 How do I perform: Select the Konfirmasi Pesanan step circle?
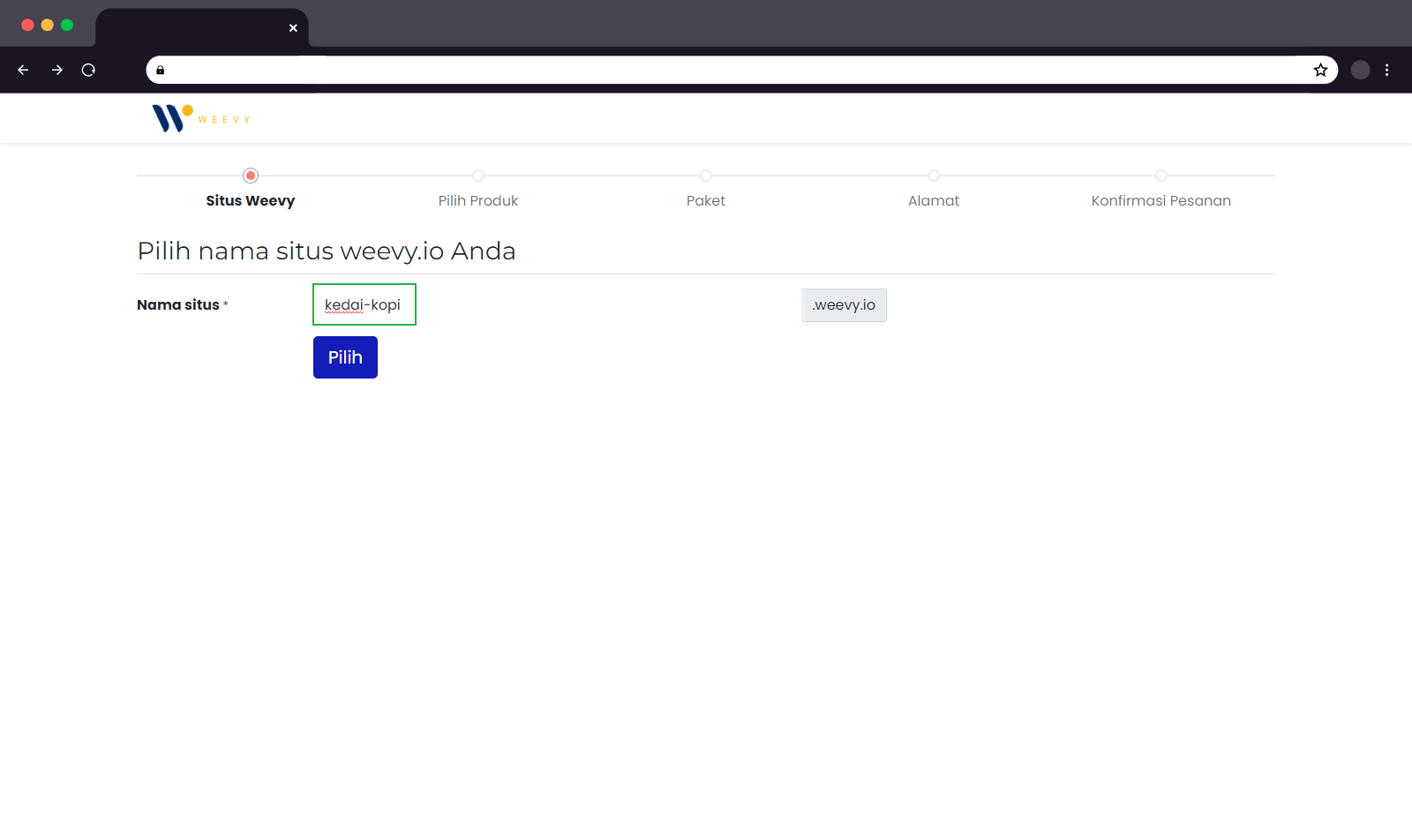1161,176
